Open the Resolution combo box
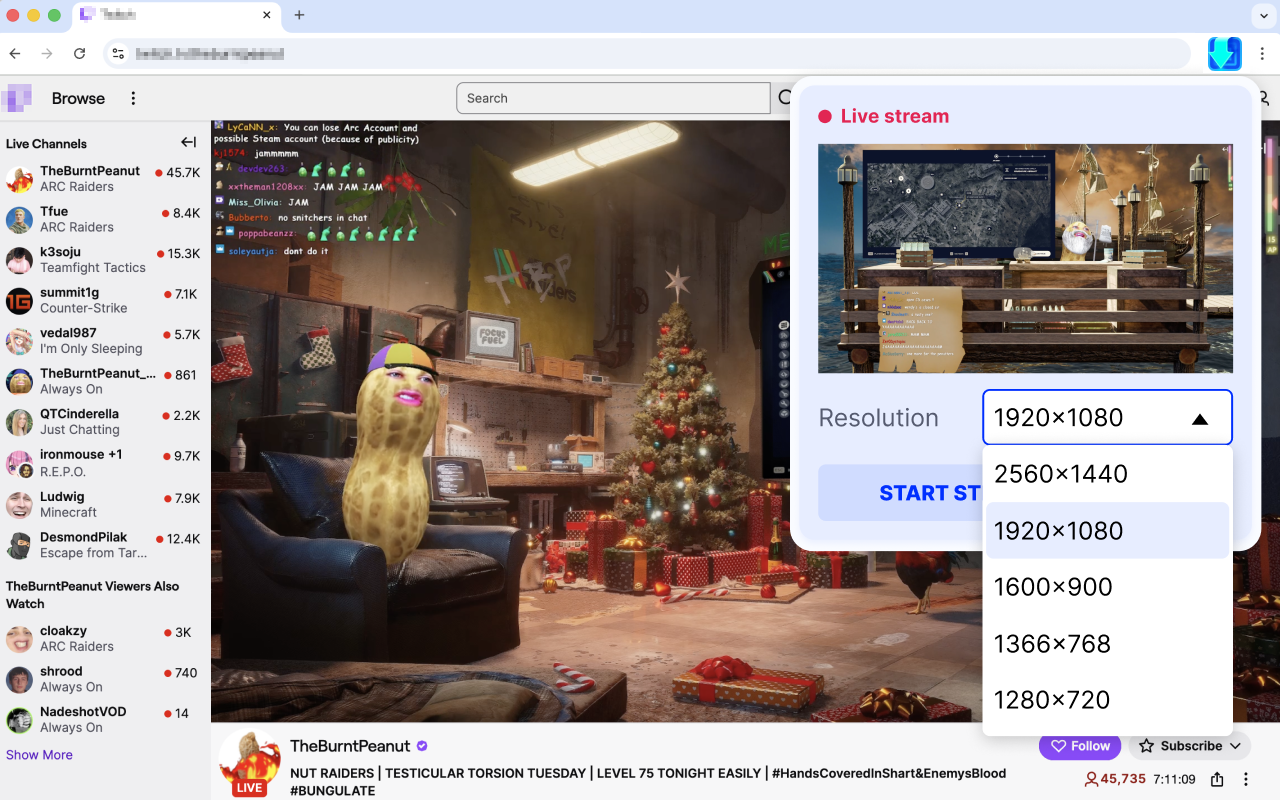This screenshot has width=1280, height=800. [x=1107, y=417]
